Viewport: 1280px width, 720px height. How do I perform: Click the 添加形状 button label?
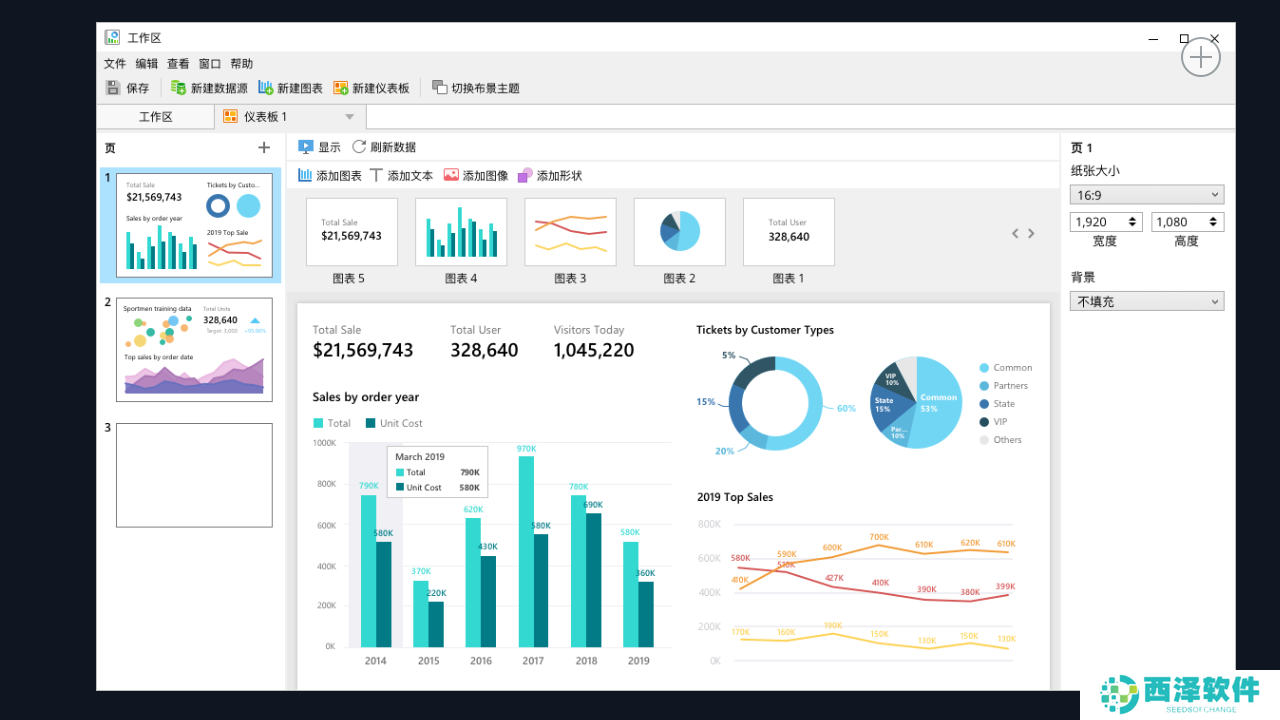[559, 175]
